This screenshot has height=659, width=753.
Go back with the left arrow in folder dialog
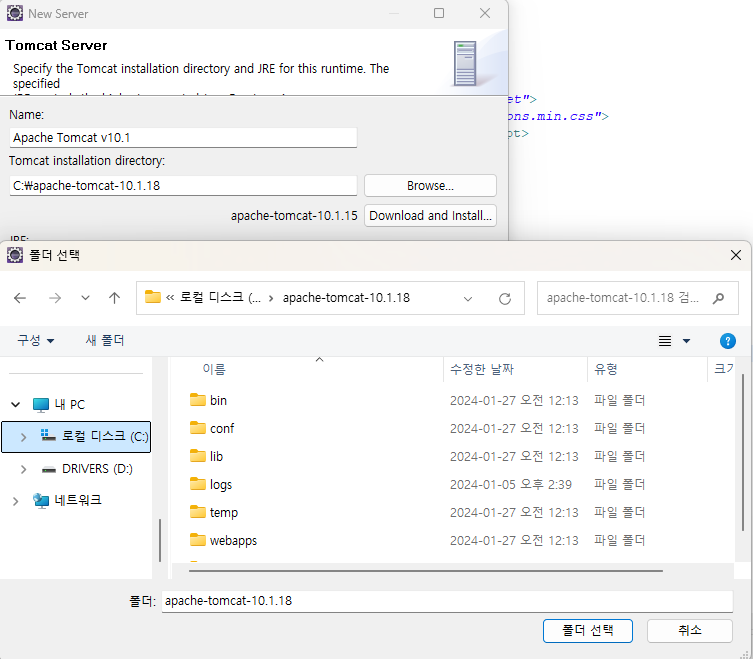20,298
